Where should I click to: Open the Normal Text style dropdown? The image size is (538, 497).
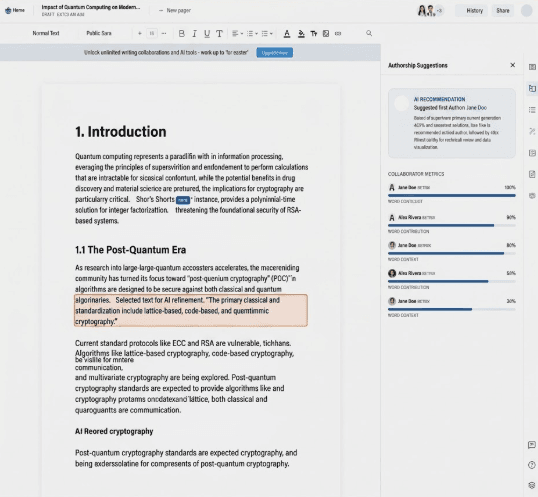point(46,33)
